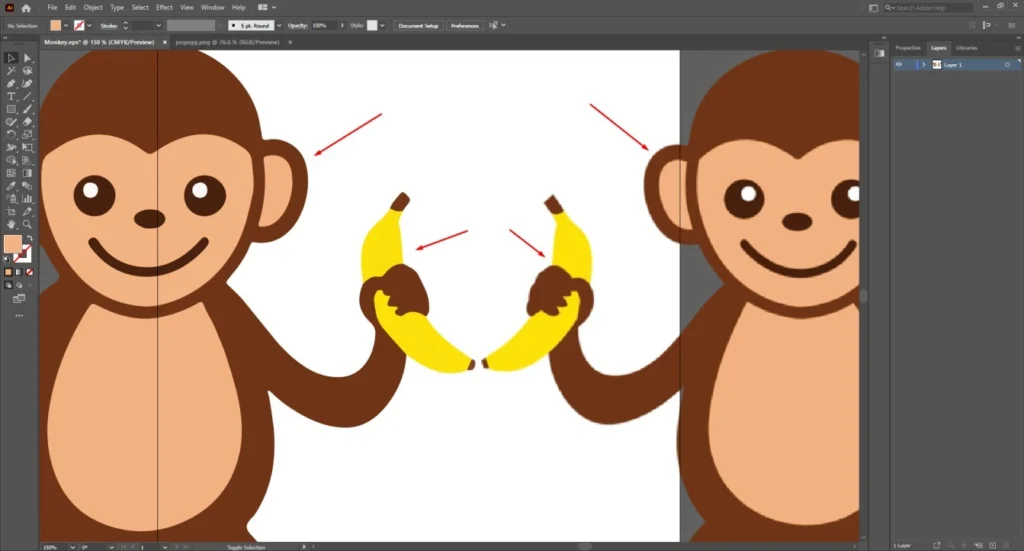This screenshot has height=551, width=1024.
Task: Pick the Paintbrush tool
Action: pyautogui.click(x=27, y=109)
